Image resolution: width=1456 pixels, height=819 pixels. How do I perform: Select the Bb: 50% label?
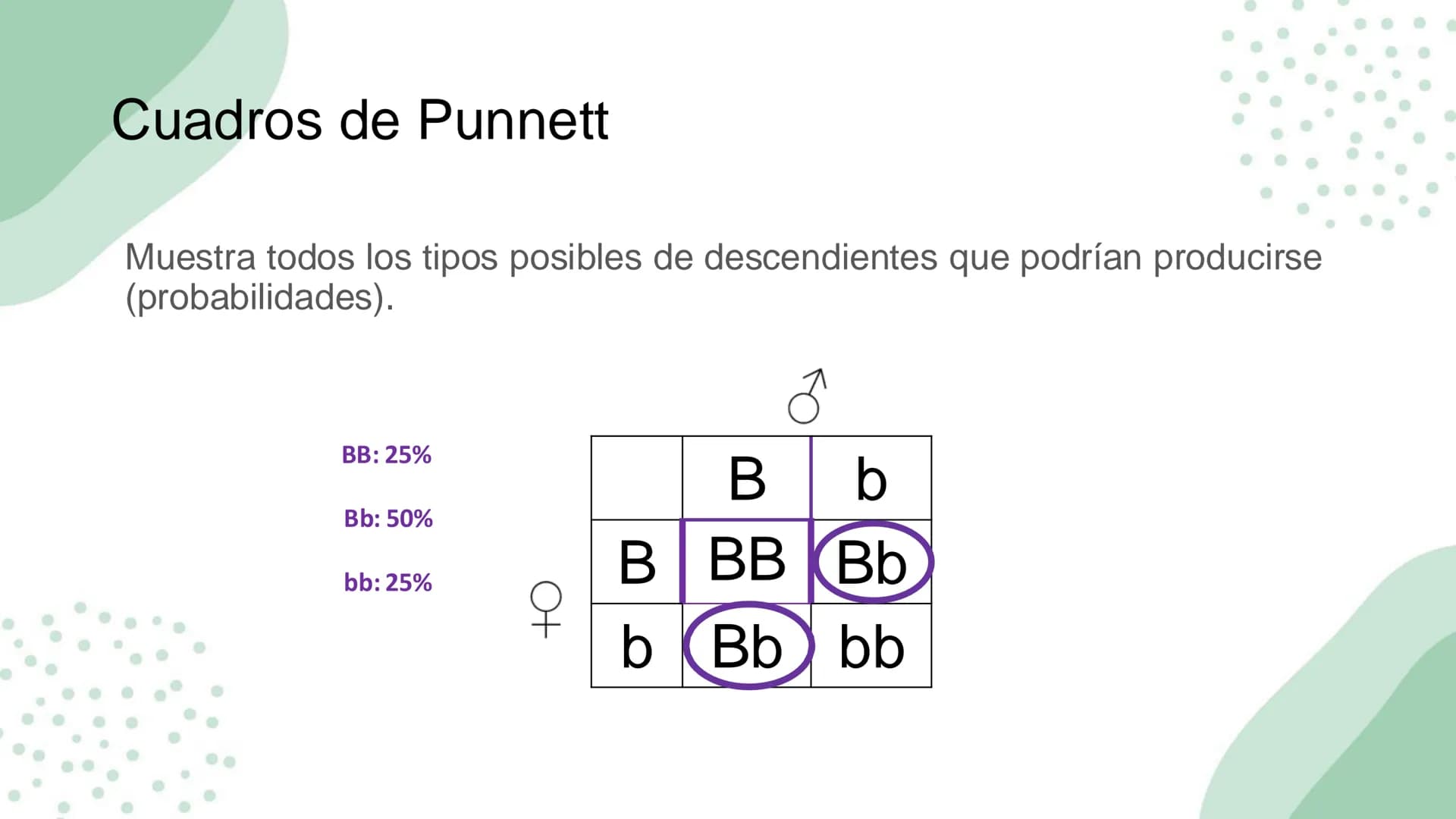tap(388, 519)
